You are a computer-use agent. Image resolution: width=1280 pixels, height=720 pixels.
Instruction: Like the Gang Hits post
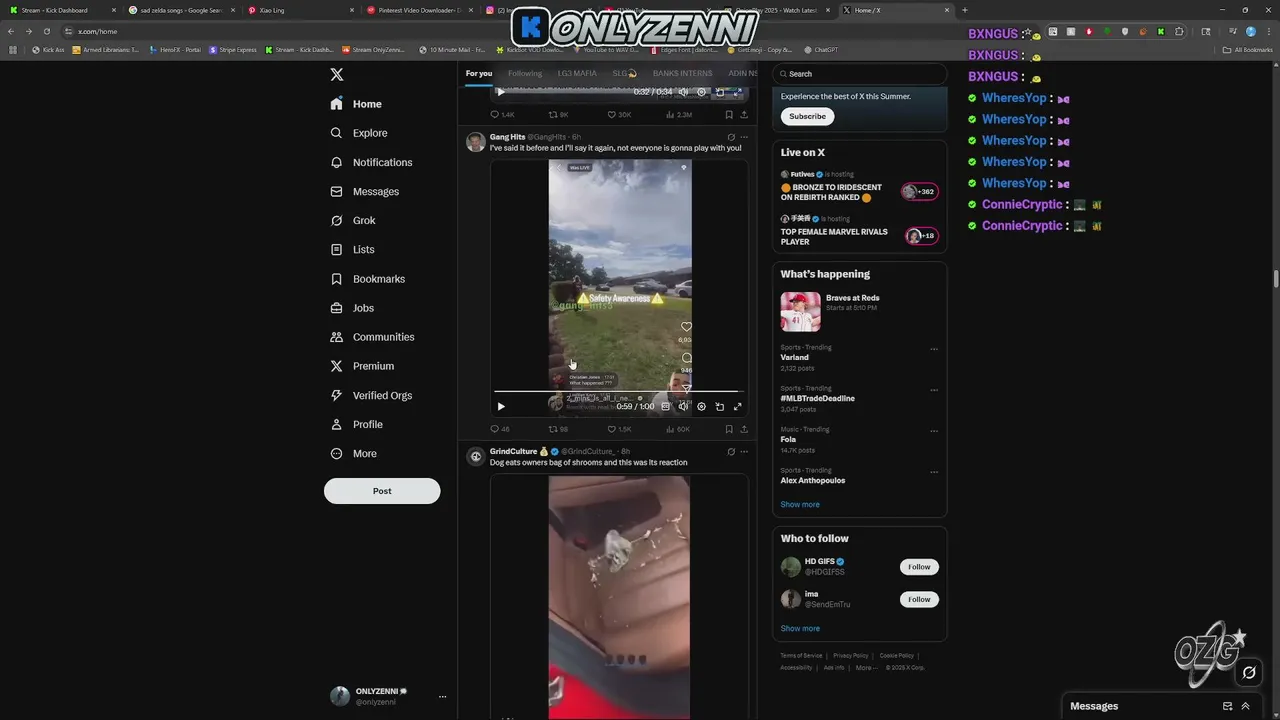click(x=619, y=429)
